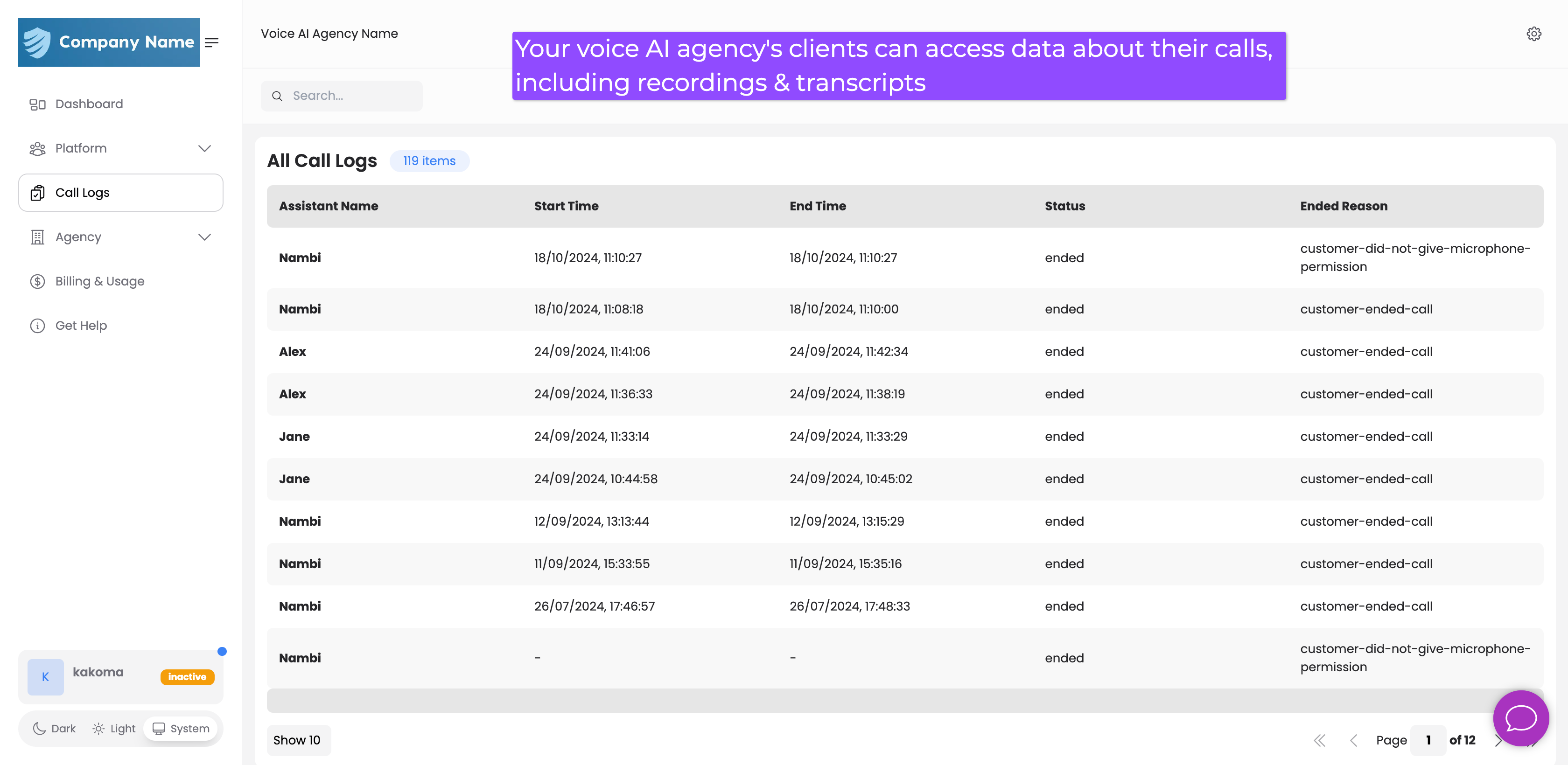Switch theme to Light
Viewport: 1568px width, 765px height.
(114, 729)
